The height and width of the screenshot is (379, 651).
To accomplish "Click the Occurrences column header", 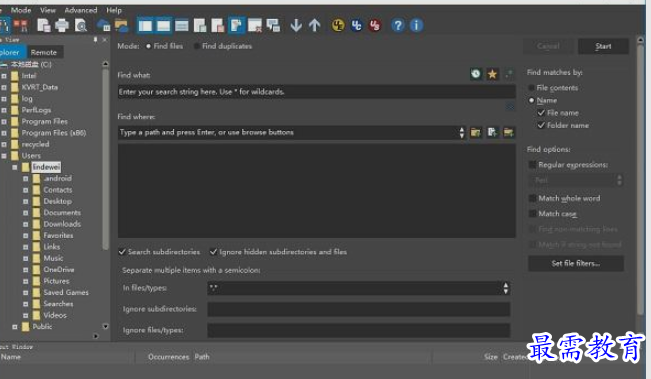I will tap(168, 357).
